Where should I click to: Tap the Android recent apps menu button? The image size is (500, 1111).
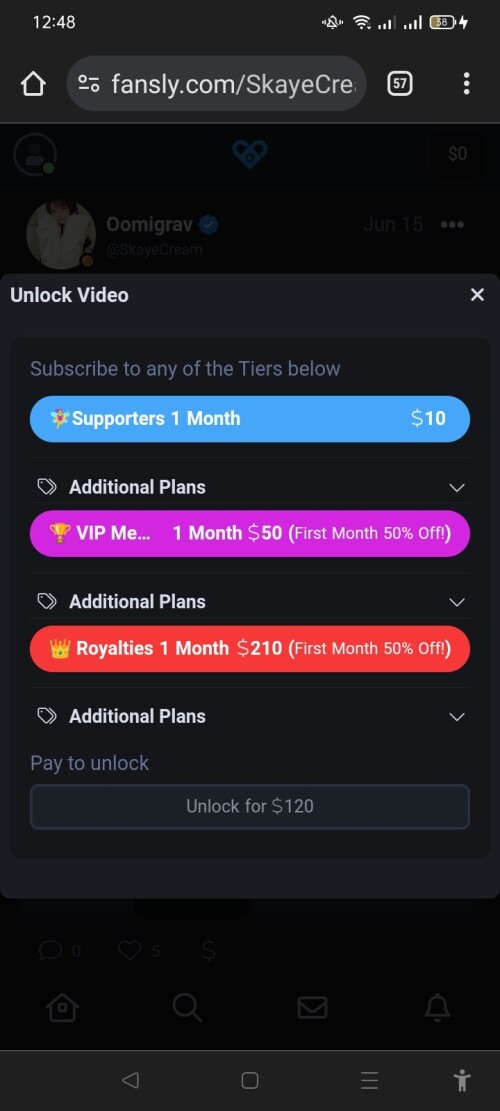coord(369,1080)
